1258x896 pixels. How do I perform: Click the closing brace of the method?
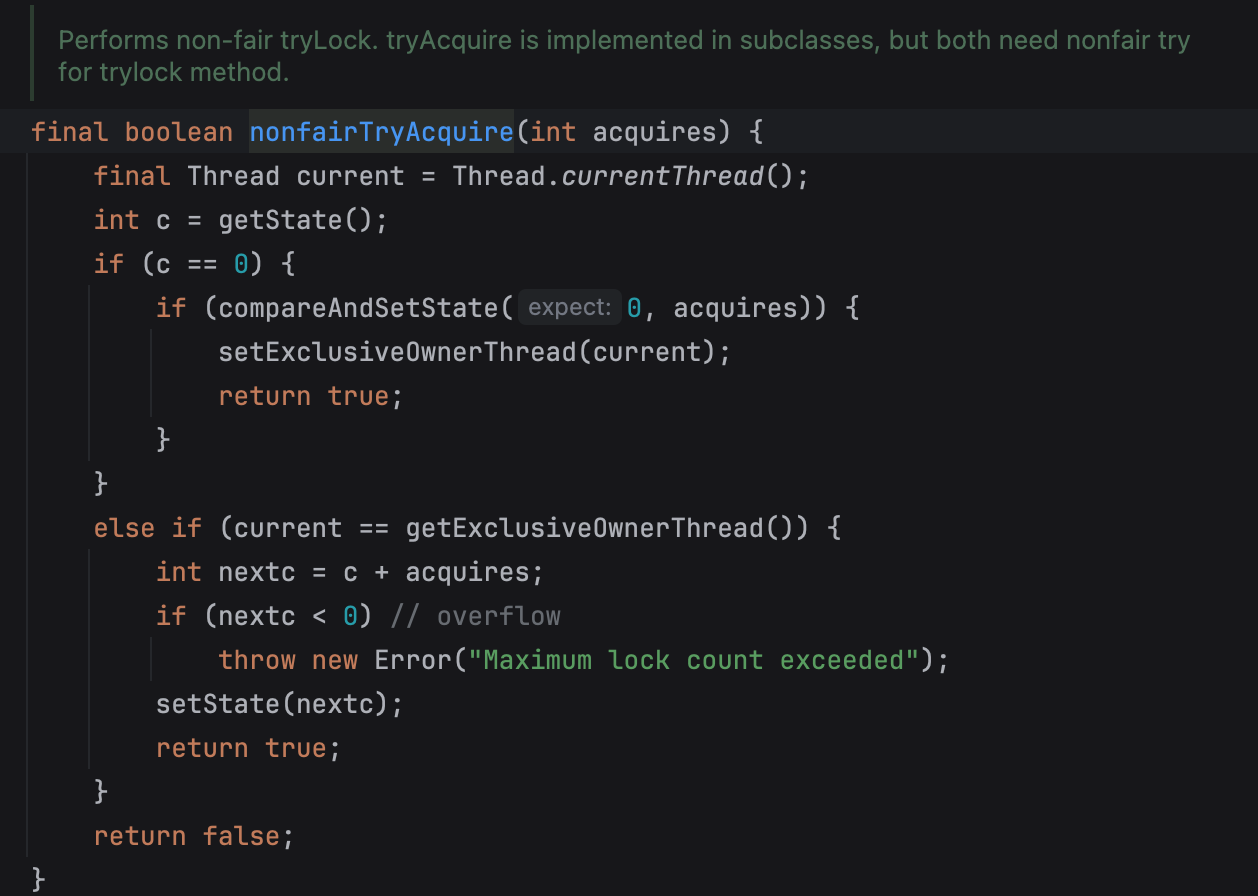tap(39, 880)
